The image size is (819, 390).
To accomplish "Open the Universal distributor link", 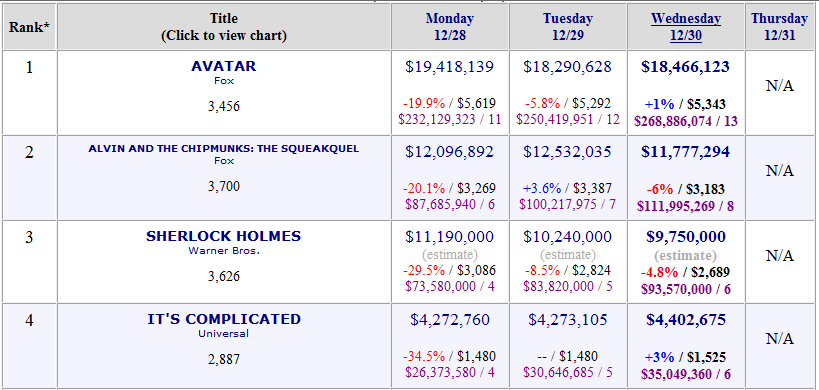I will point(224,333).
